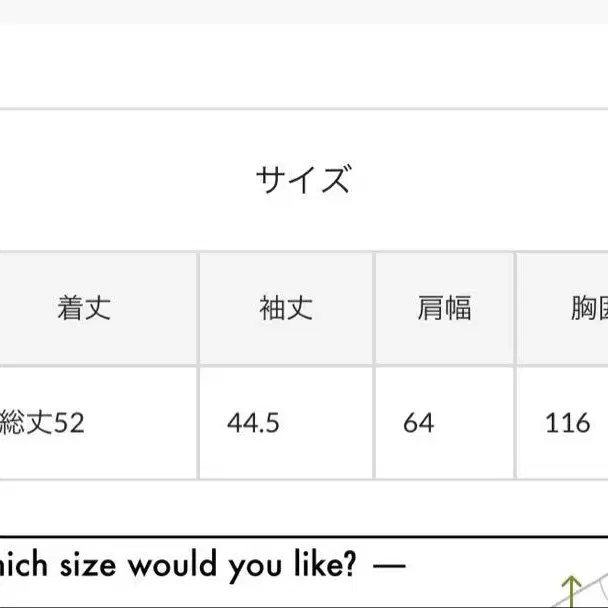Select the 肩幅 column header
608x608 pixels.
[x=445, y=308]
